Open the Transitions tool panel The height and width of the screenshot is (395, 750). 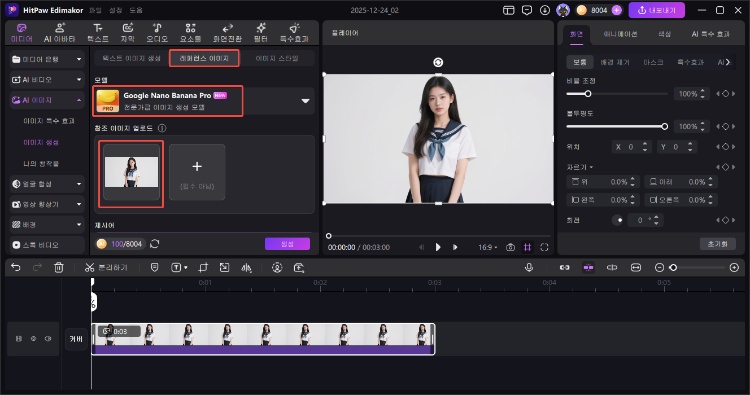(227, 33)
